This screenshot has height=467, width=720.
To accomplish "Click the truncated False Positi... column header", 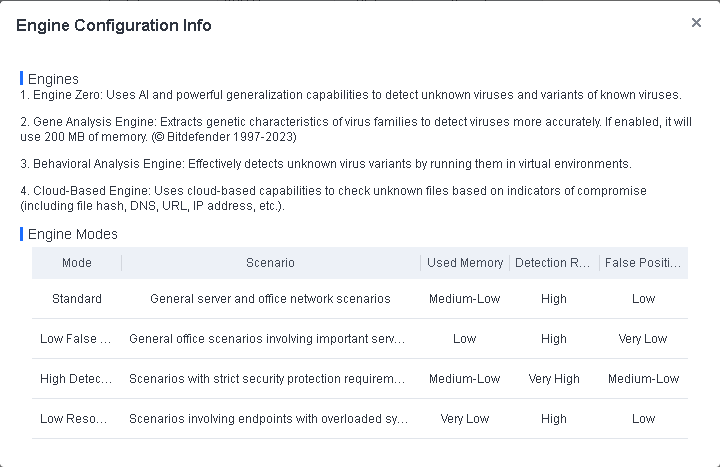I will click(643, 263).
